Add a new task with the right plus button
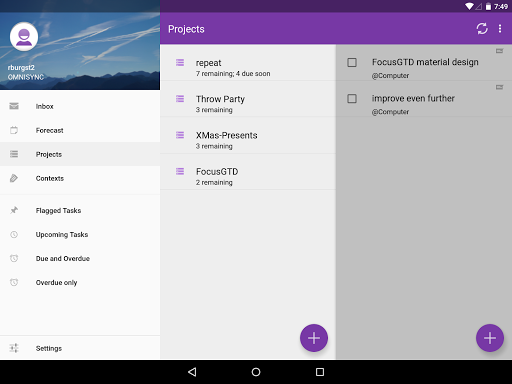This screenshot has width=512, height=384. pos(490,338)
